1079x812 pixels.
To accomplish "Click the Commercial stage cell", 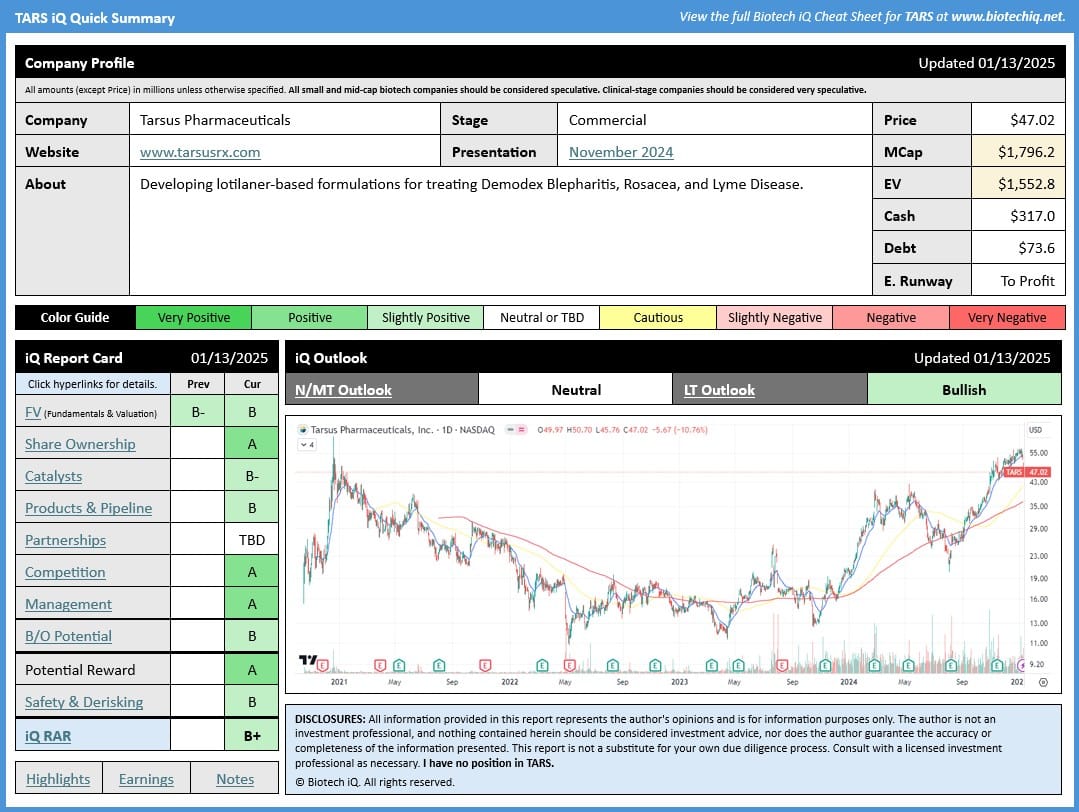I will [x=714, y=120].
